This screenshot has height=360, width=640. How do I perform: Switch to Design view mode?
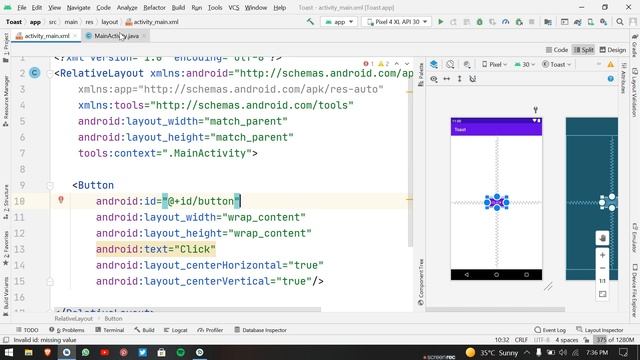pyautogui.click(x=613, y=50)
